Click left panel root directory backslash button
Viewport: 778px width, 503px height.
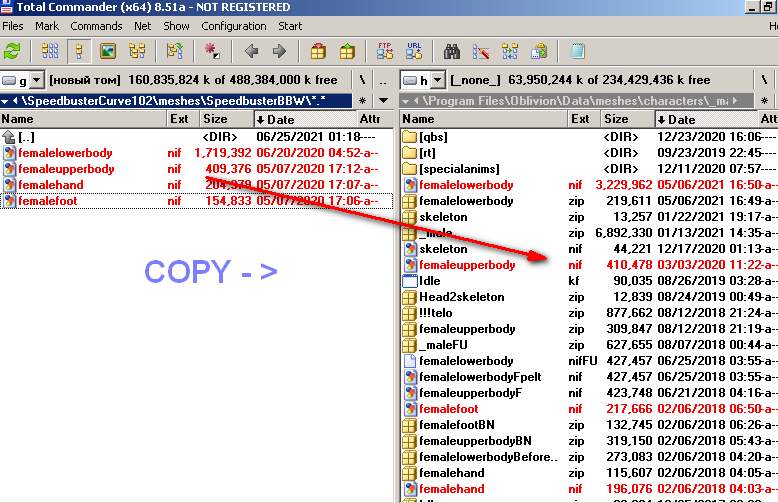click(x=363, y=80)
